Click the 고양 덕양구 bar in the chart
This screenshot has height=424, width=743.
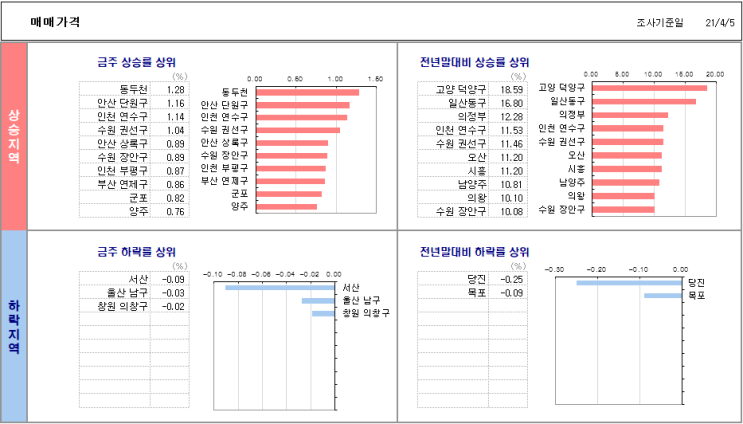(x=650, y=88)
